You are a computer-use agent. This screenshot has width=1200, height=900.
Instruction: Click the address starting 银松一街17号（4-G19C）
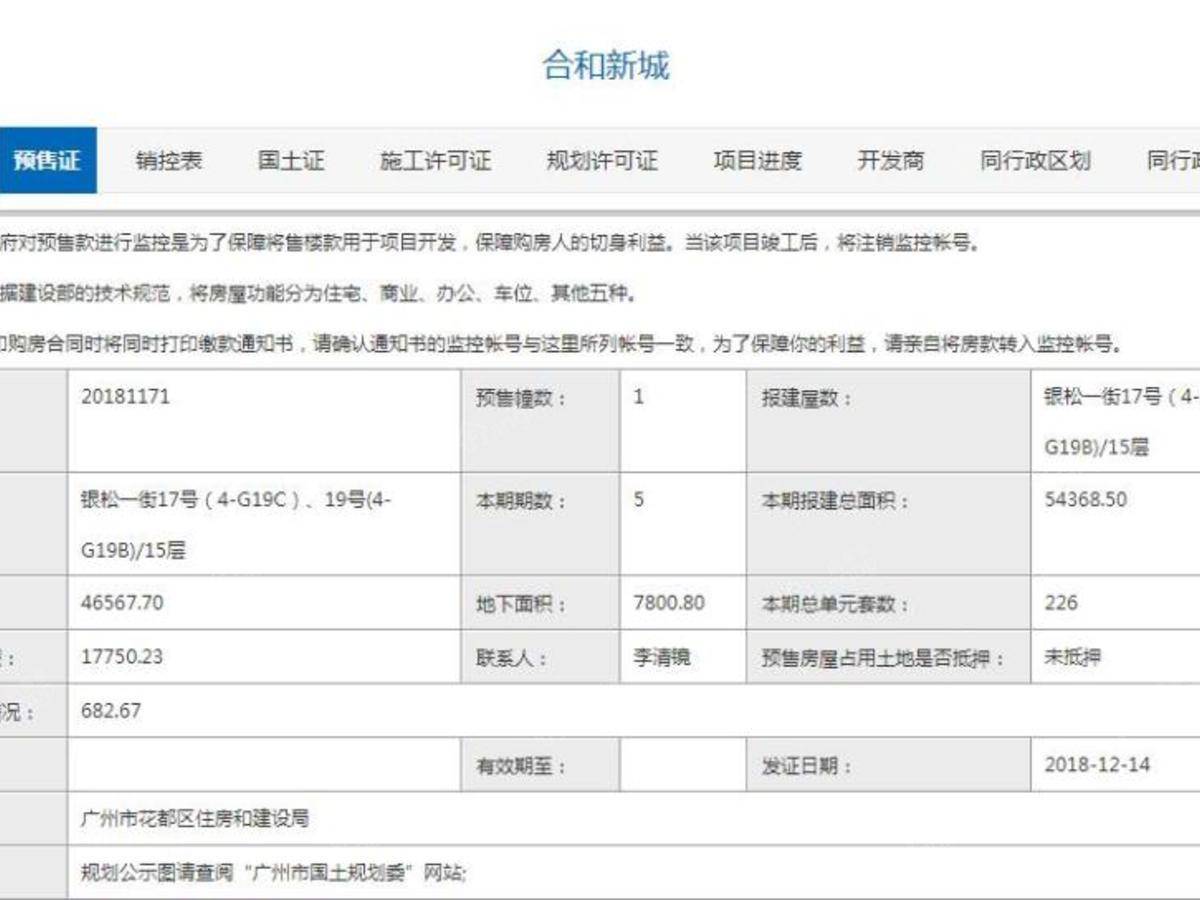pos(236,524)
